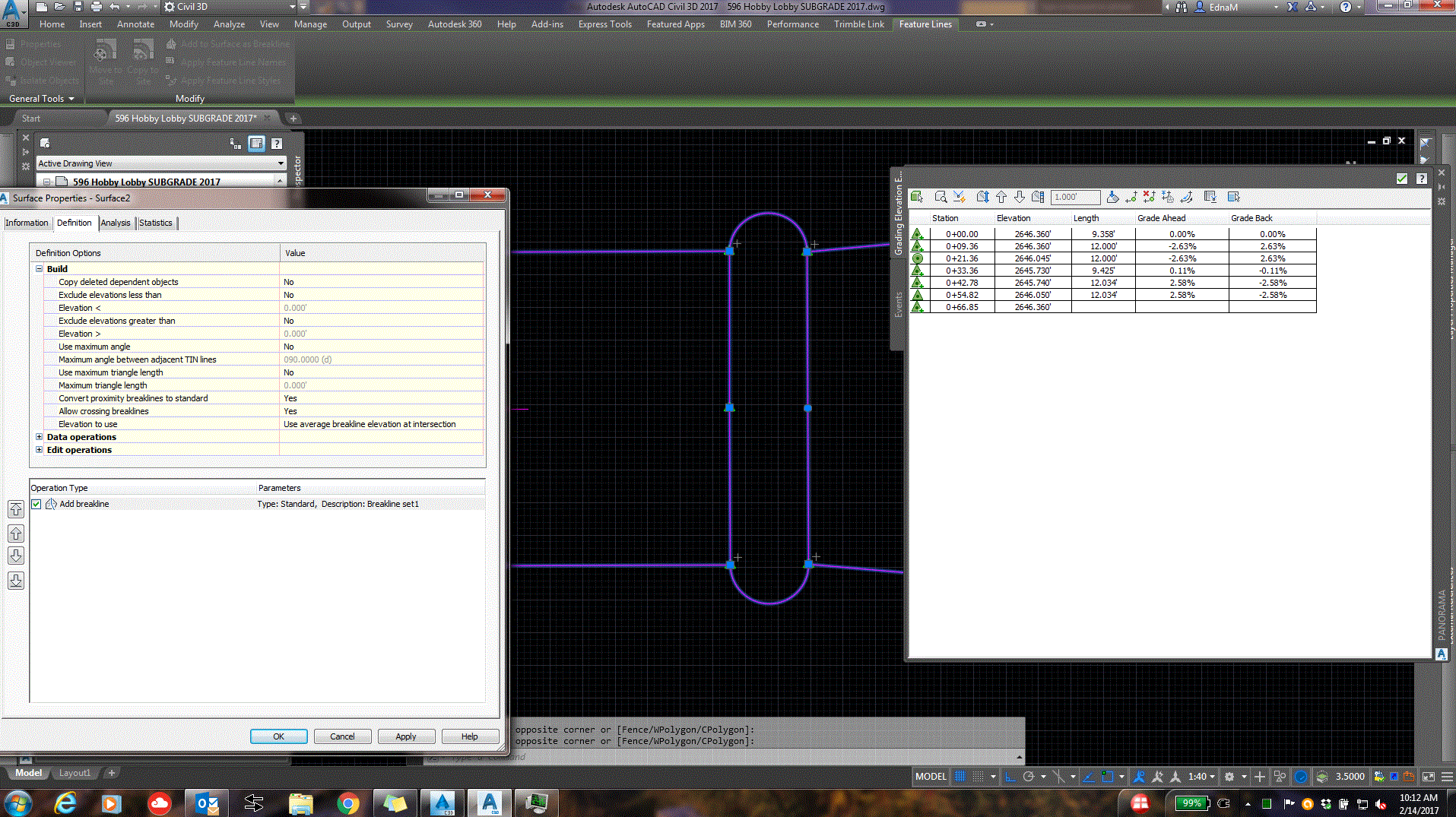
Task: Toggle grid display in status bar
Action: pyautogui.click(x=960, y=776)
